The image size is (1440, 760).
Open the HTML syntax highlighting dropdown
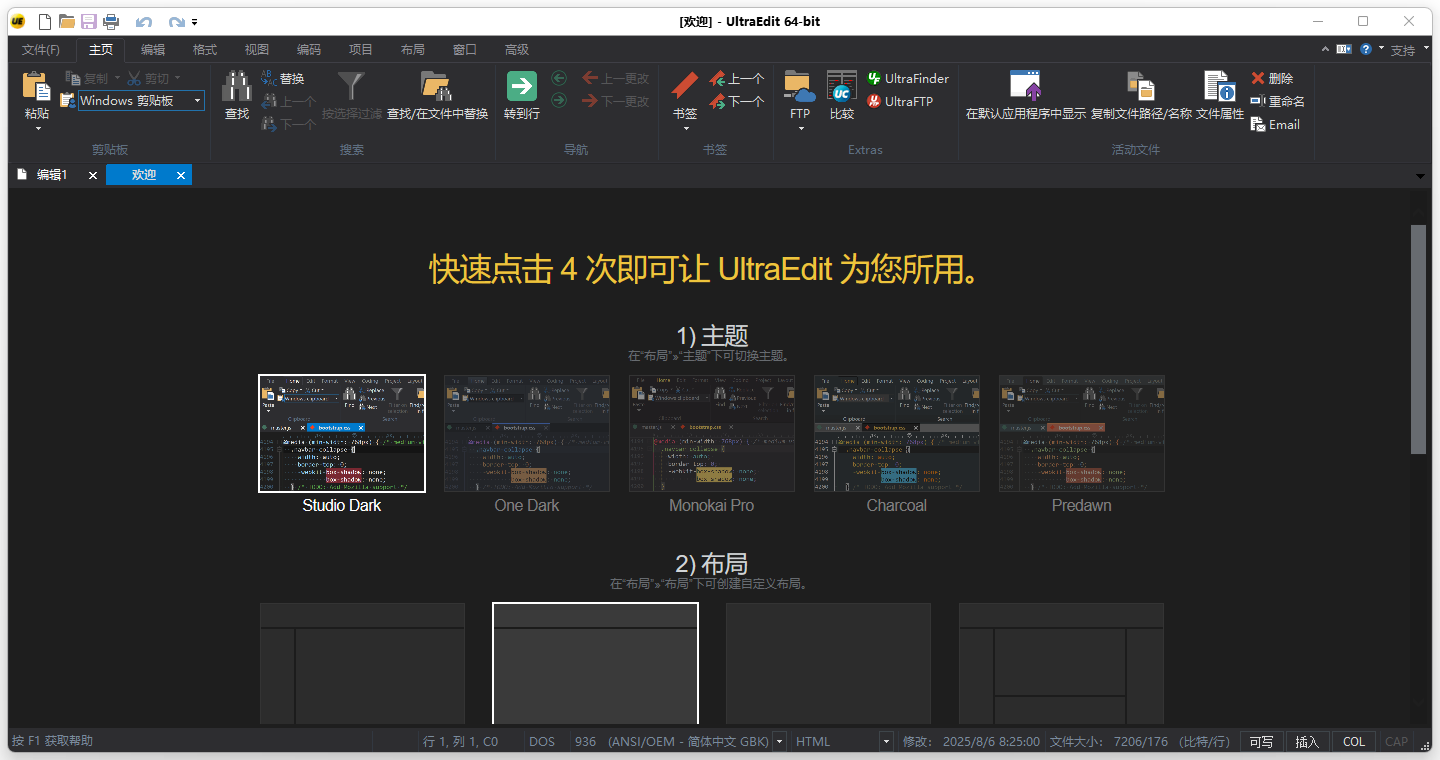click(x=886, y=742)
